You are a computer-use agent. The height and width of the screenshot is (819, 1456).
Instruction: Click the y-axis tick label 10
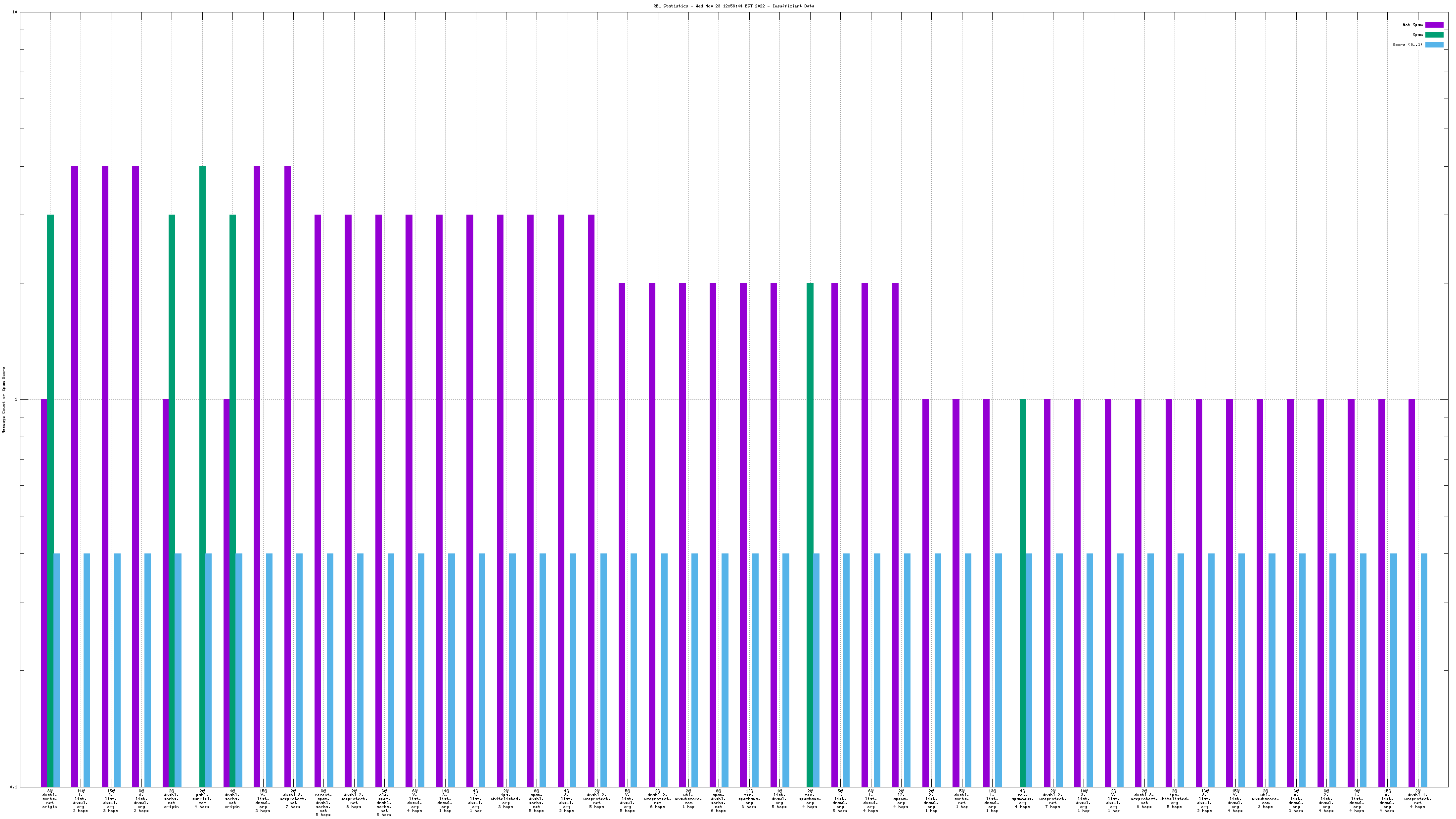click(x=15, y=12)
